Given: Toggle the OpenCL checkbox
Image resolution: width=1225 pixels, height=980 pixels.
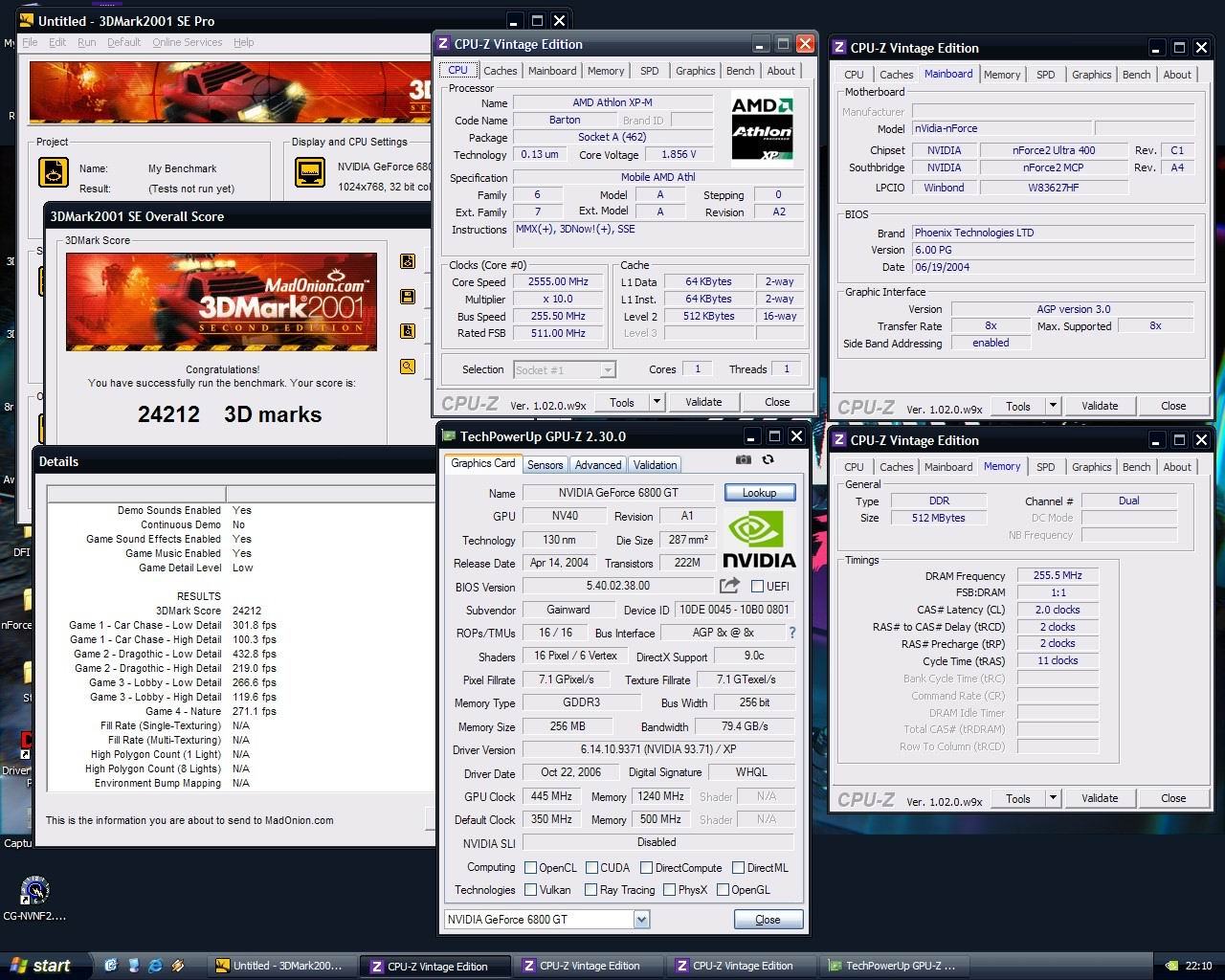Looking at the screenshot, I should pyautogui.click(x=530, y=868).
